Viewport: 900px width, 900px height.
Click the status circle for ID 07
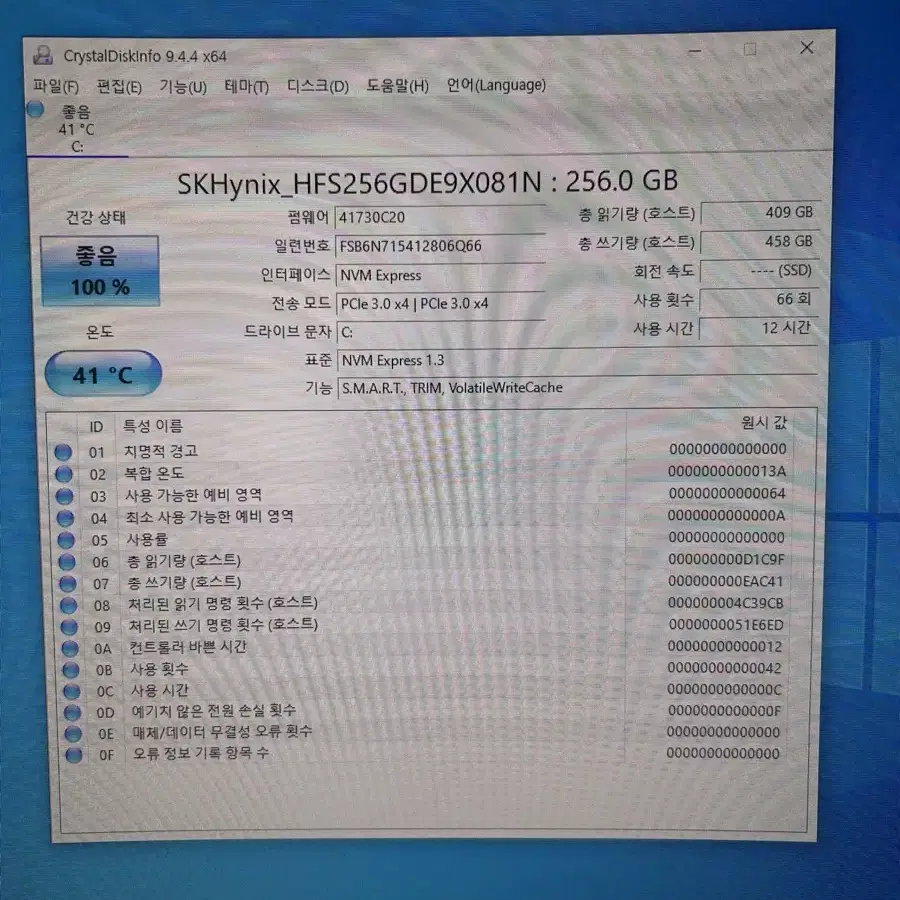coord(68,584)
